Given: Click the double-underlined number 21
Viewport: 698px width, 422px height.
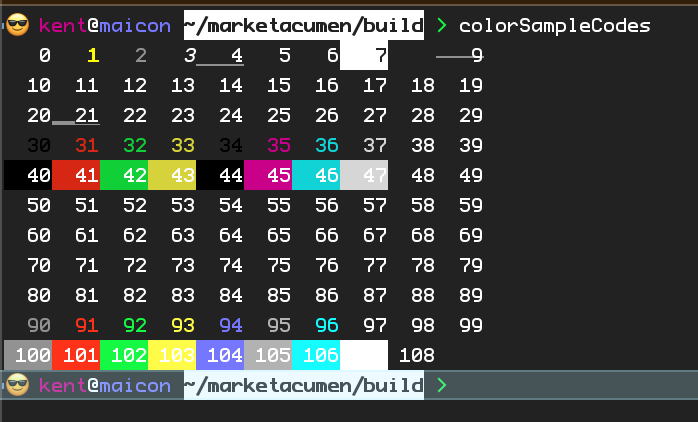Looking at the screenshot, I should [x=87, y=116].
